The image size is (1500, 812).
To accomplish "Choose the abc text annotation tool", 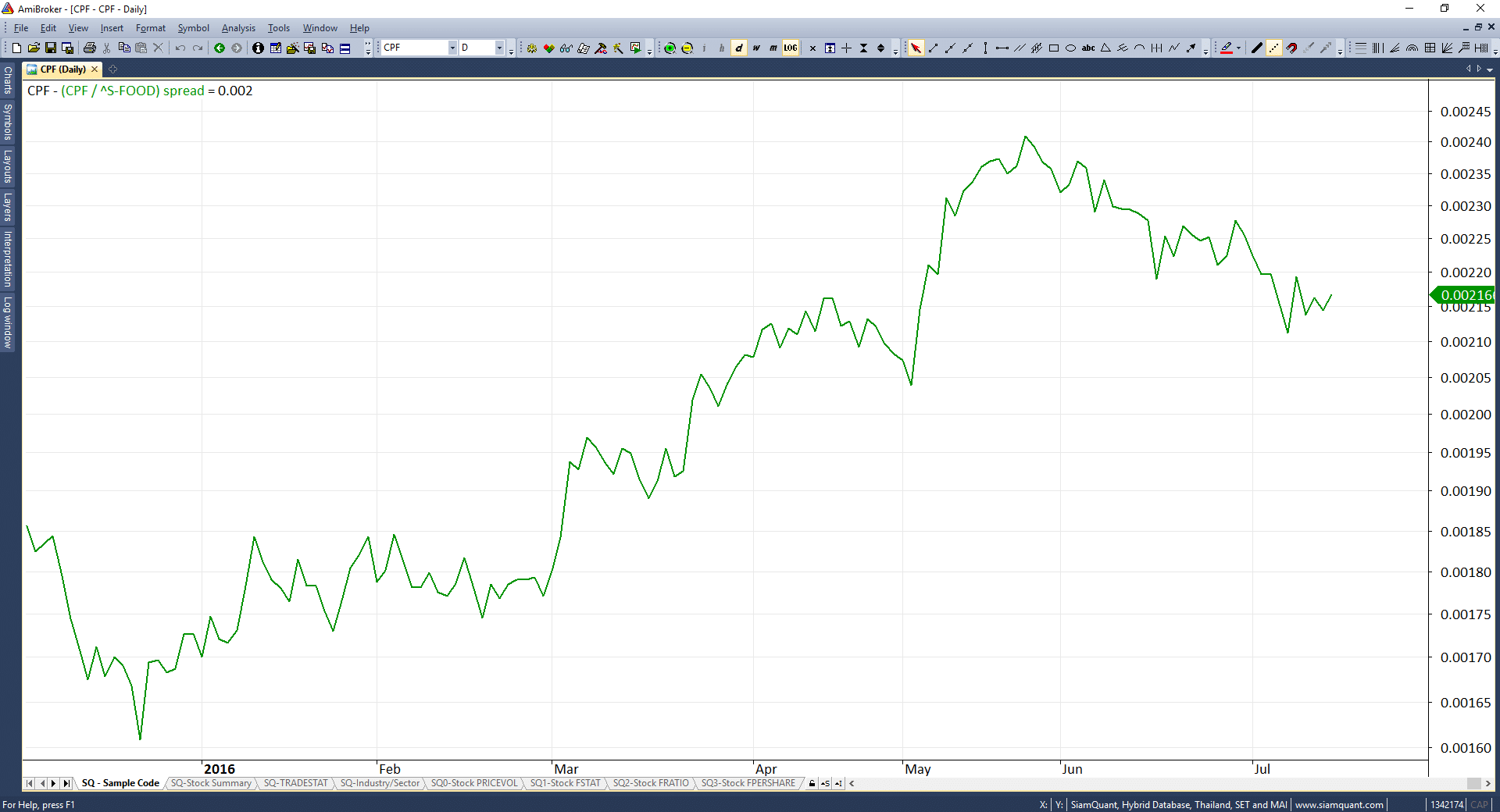I will coord(1088,48).
